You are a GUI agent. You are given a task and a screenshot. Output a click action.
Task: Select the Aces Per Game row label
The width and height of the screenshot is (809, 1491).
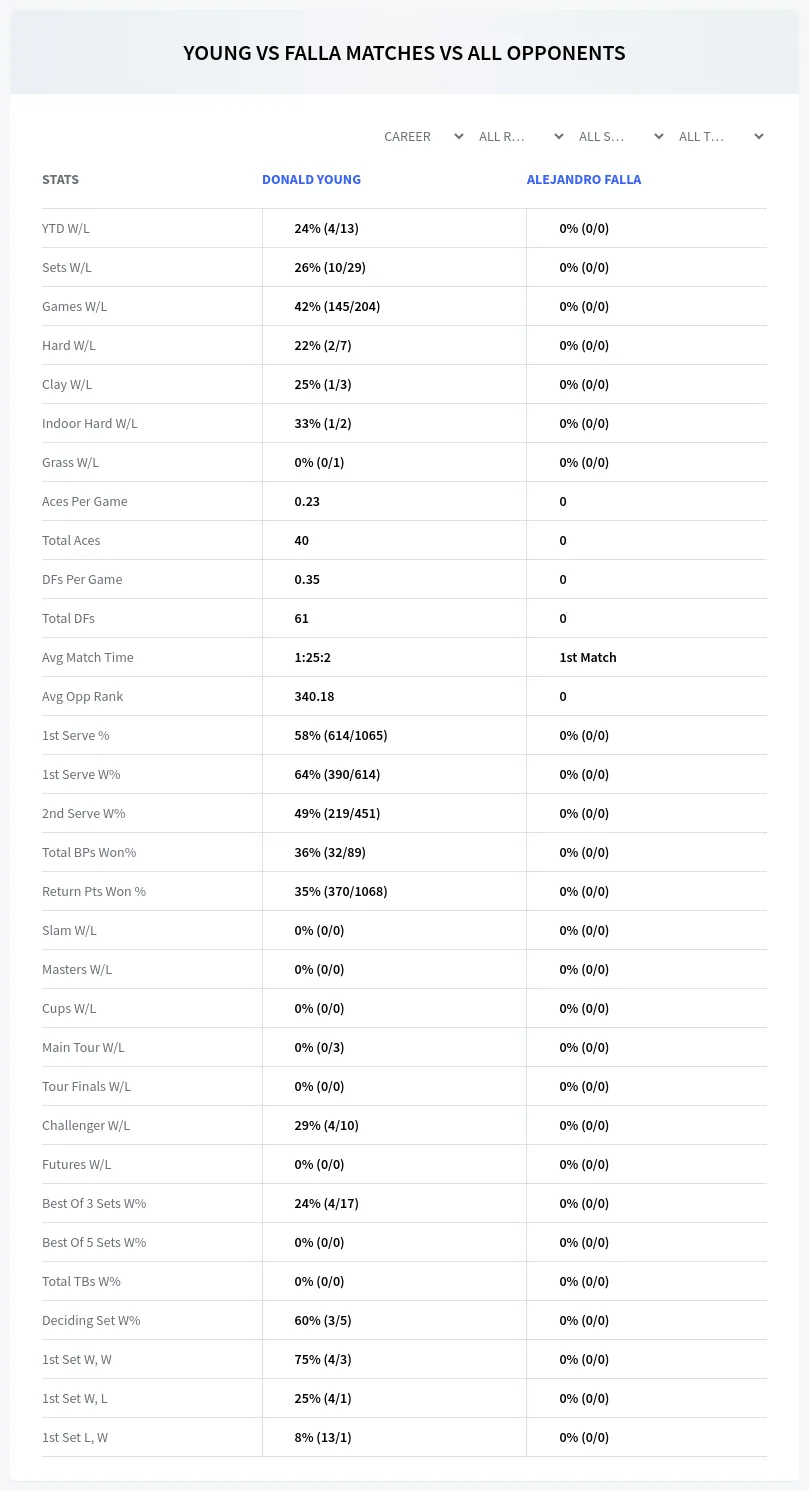point(85,501)
